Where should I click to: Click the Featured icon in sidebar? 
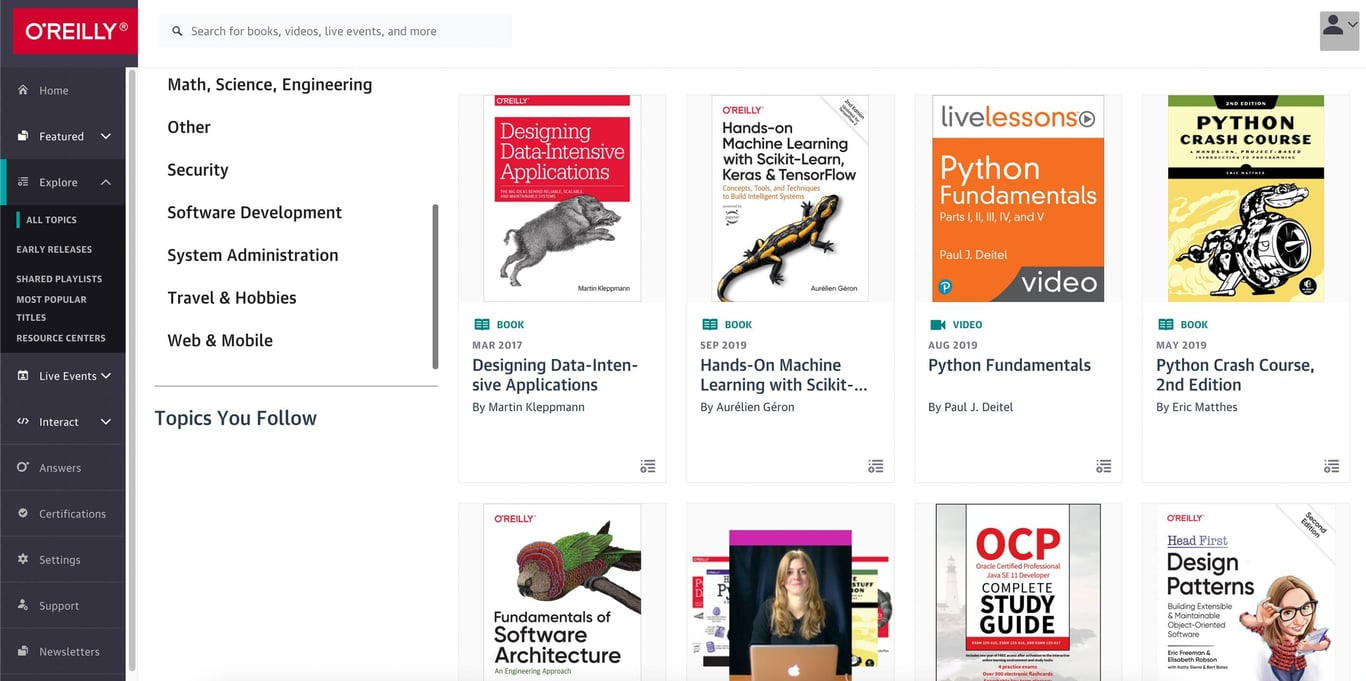pyautogui.click(x=23, y=136)
